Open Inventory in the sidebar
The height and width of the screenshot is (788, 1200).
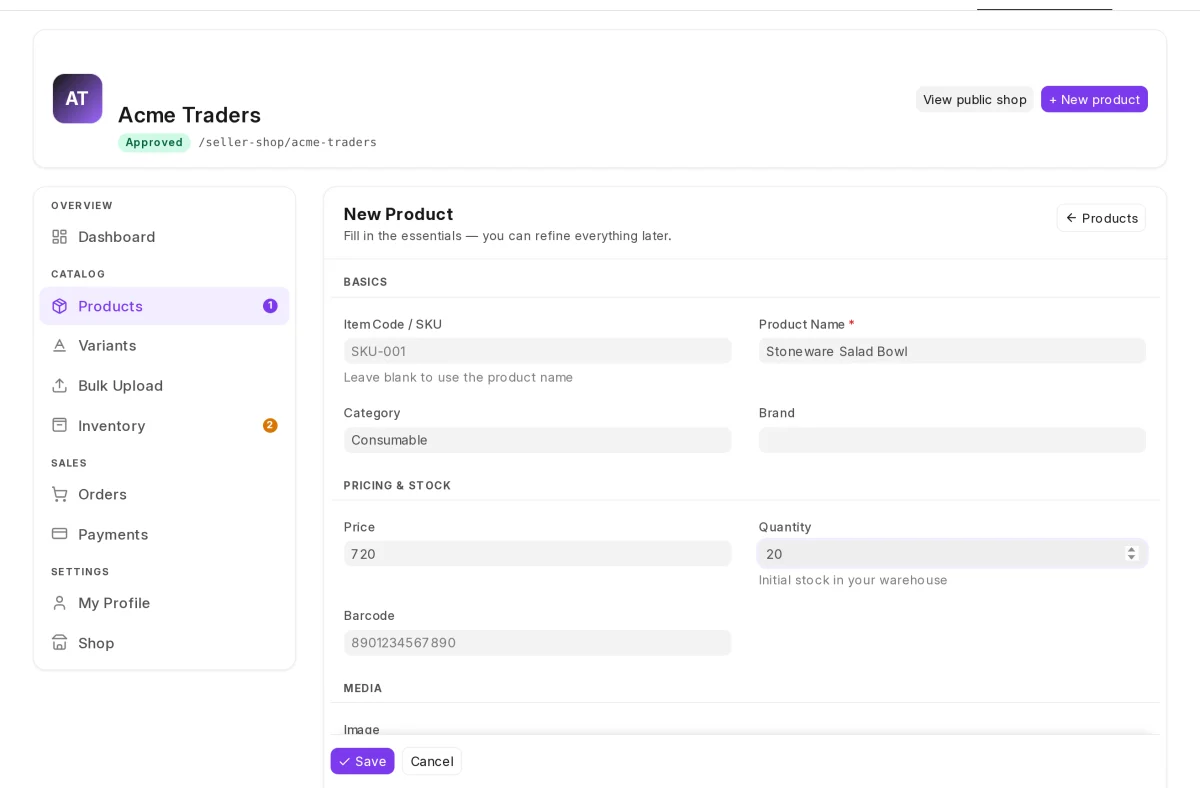[164, 425]
